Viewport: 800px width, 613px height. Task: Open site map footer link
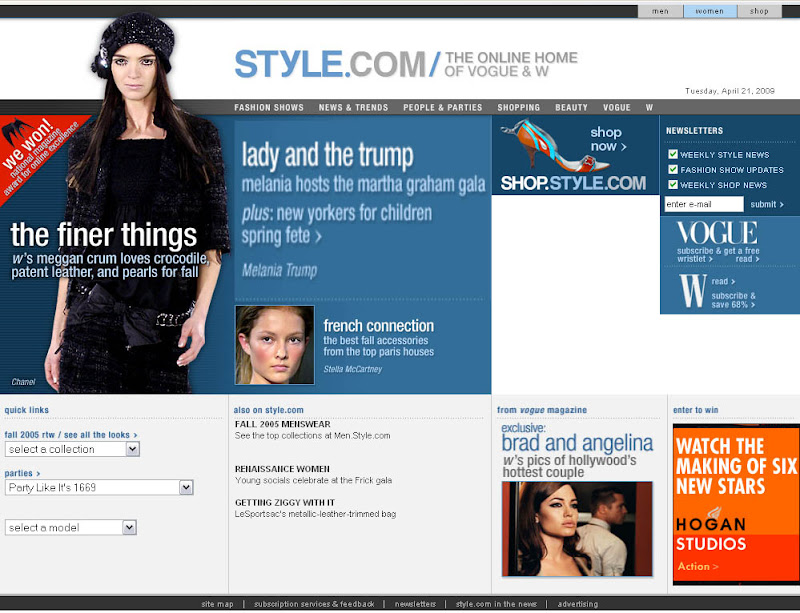[217, 604]
